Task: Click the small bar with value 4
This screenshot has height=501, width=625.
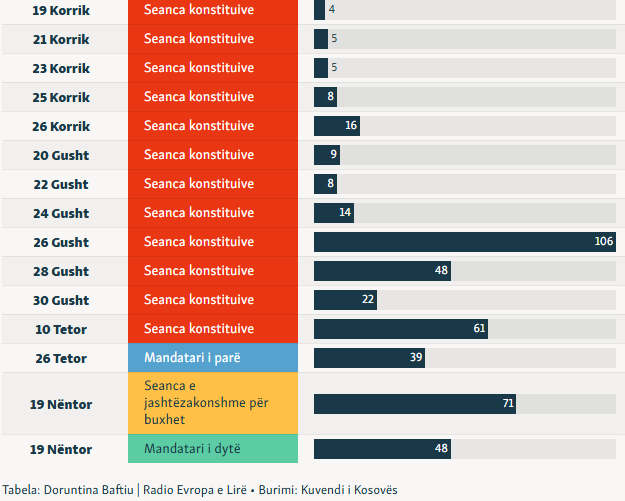Action: click(x=319, y=10)
